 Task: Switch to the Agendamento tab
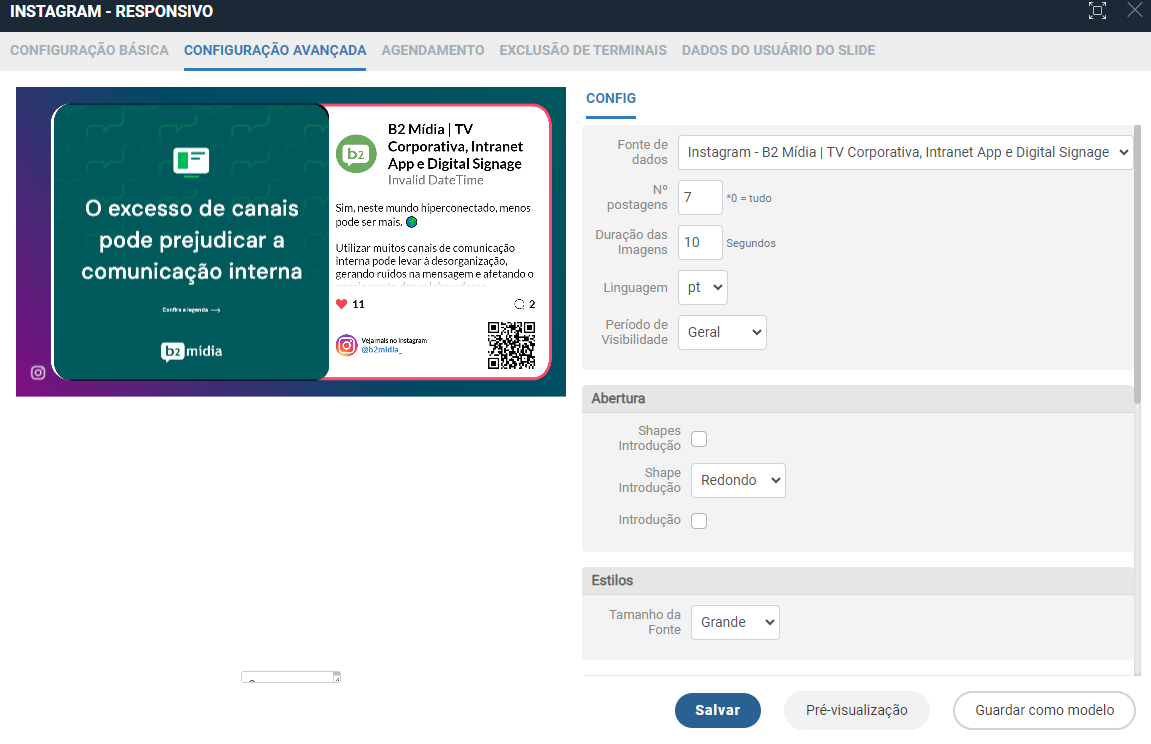tap(432, 50)
